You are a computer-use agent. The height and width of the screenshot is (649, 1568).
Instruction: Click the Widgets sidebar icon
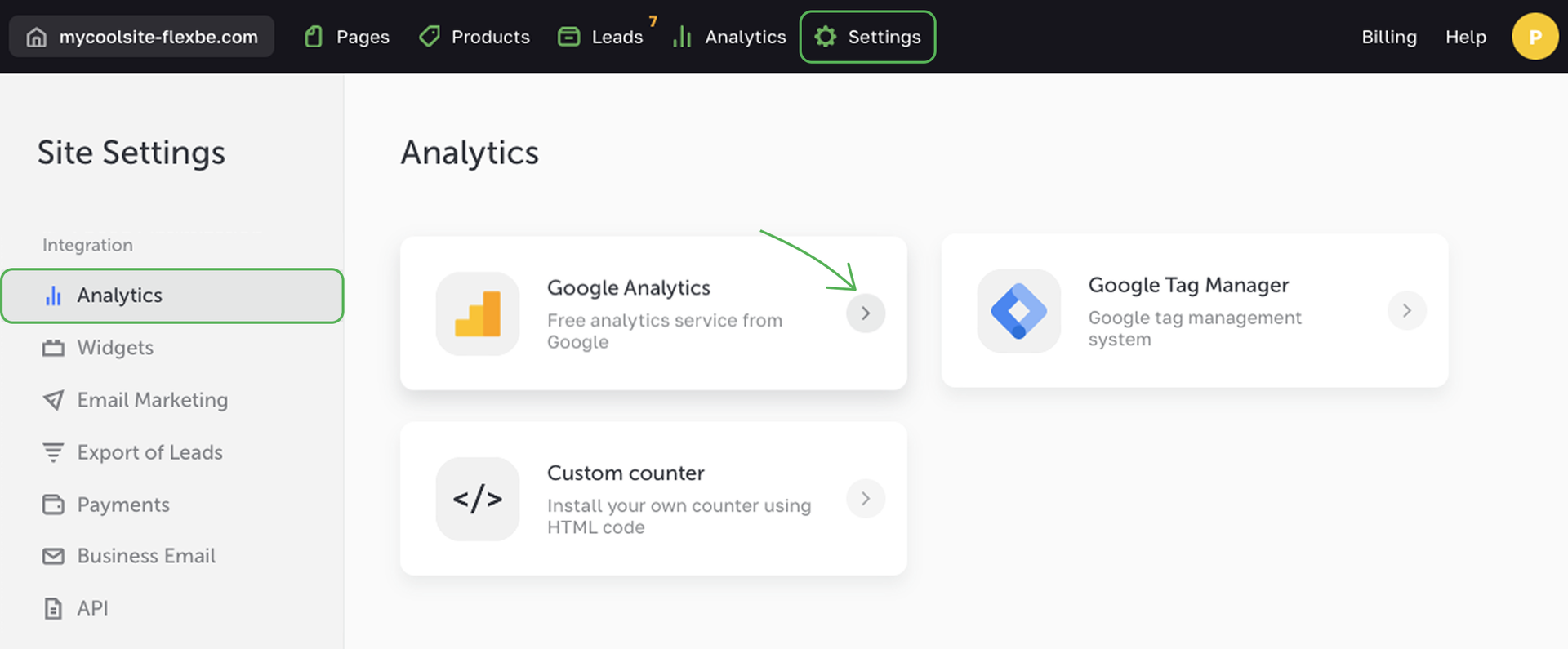(x=53, y=348)
